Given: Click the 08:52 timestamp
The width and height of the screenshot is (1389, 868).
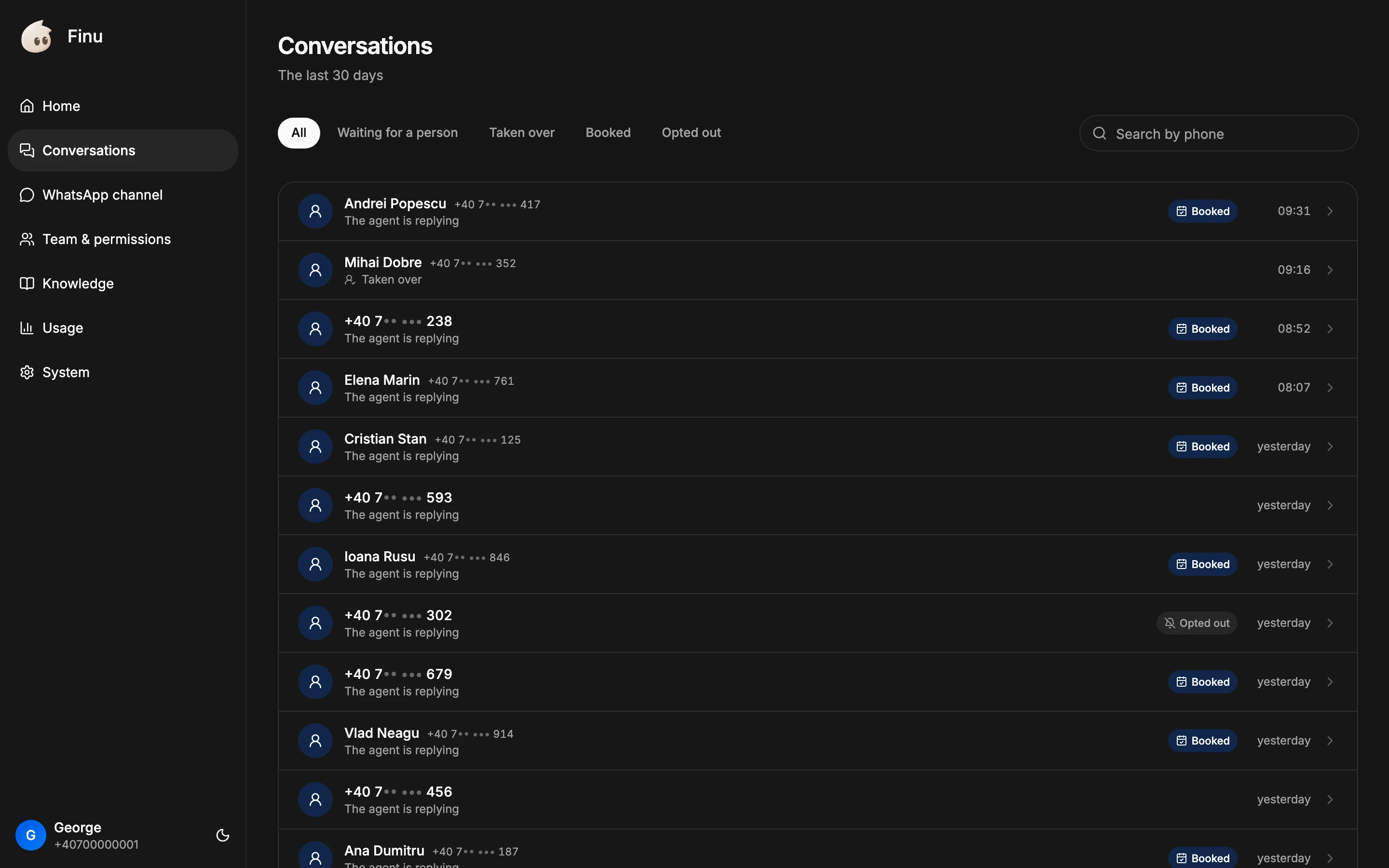Looking at the screenshot, I should 1294,329.
